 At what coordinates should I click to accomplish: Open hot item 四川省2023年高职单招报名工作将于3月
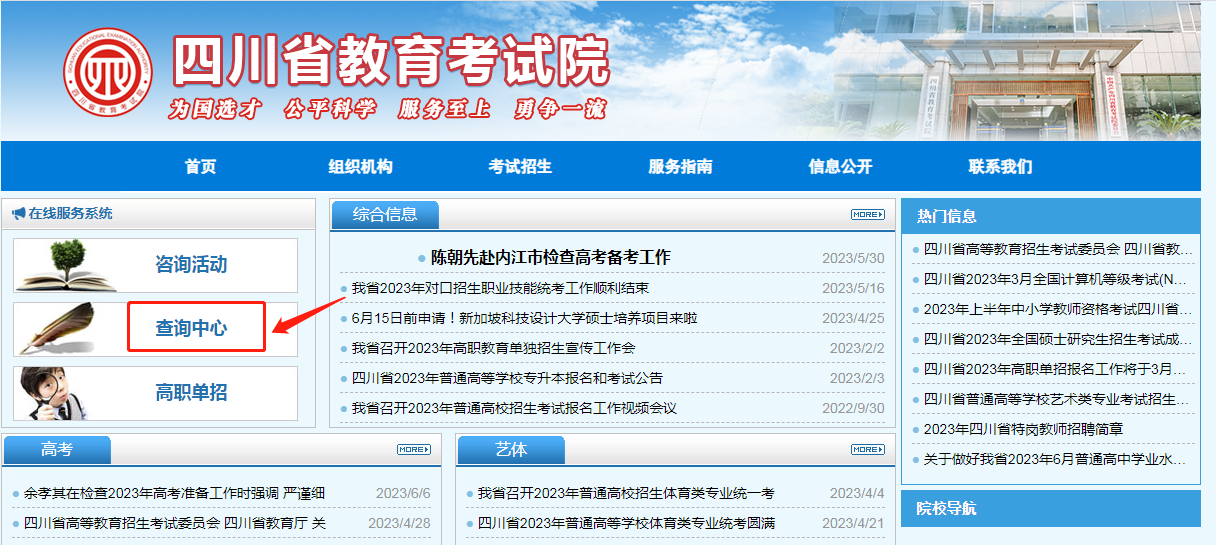point(1055,369)
